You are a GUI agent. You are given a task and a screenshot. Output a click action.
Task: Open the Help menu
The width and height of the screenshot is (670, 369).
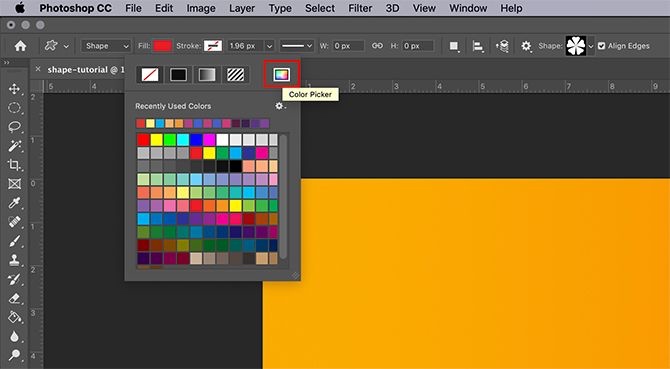click(x=511, y=8)
